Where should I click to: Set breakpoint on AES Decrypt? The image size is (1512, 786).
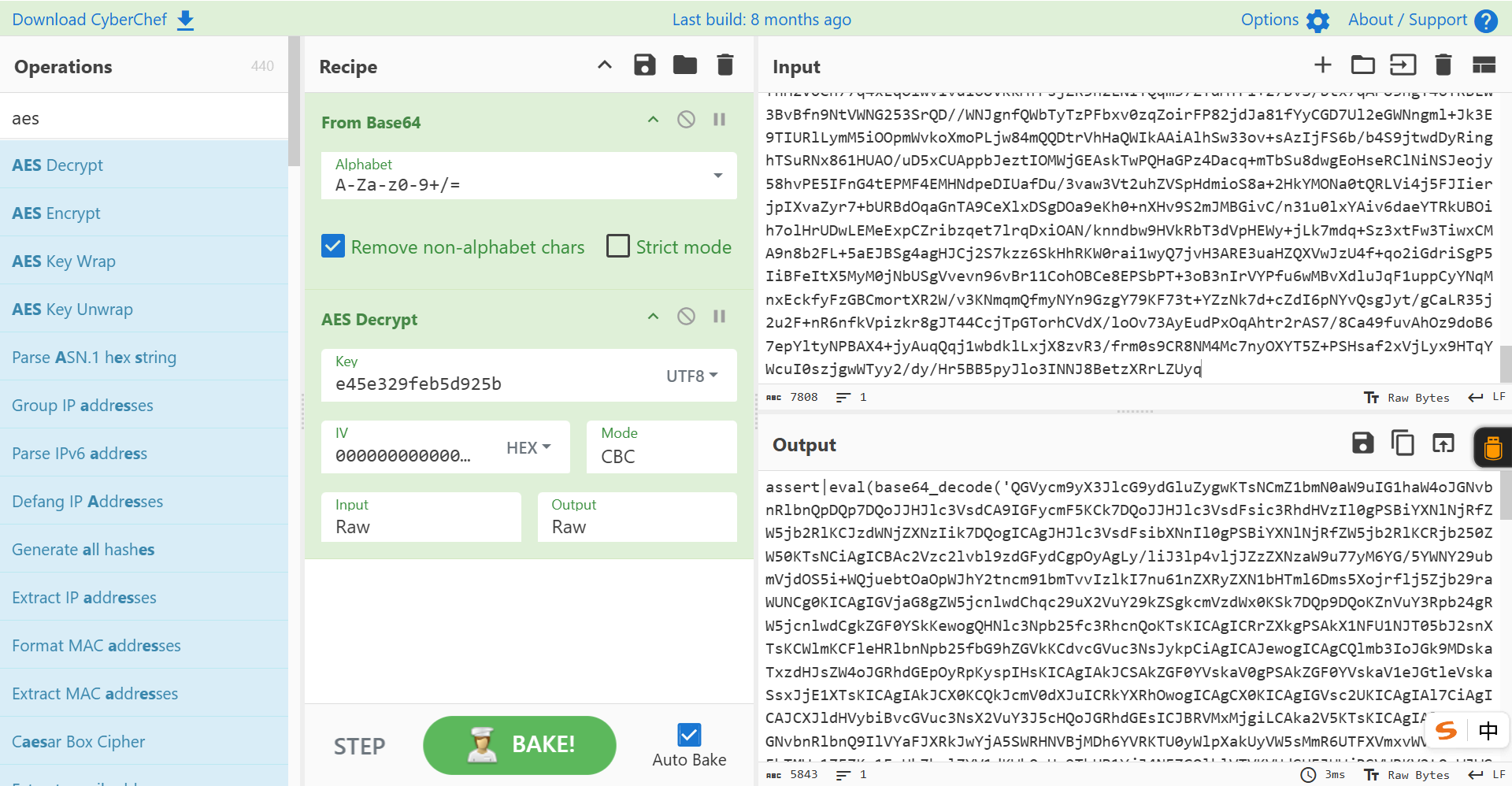pyautogui.click(x=719, y=316)
